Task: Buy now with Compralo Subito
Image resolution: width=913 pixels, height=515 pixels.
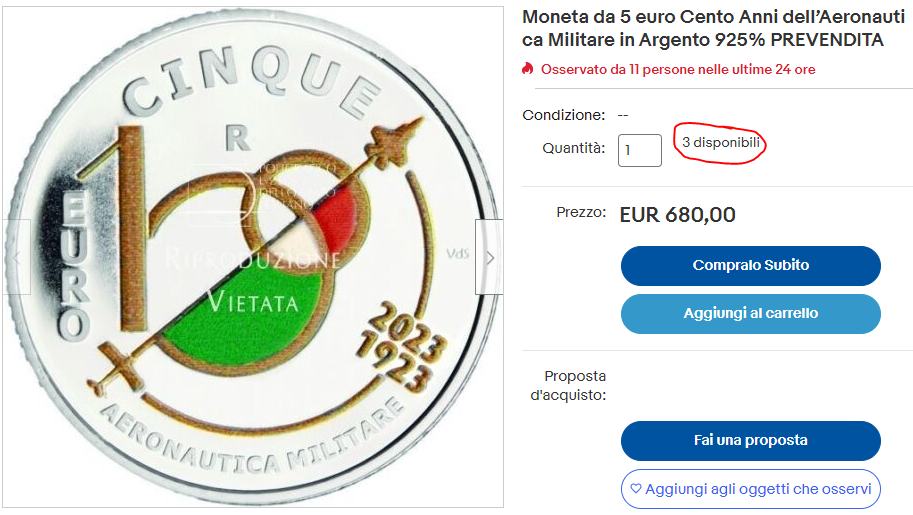Action: coord(751,266)
